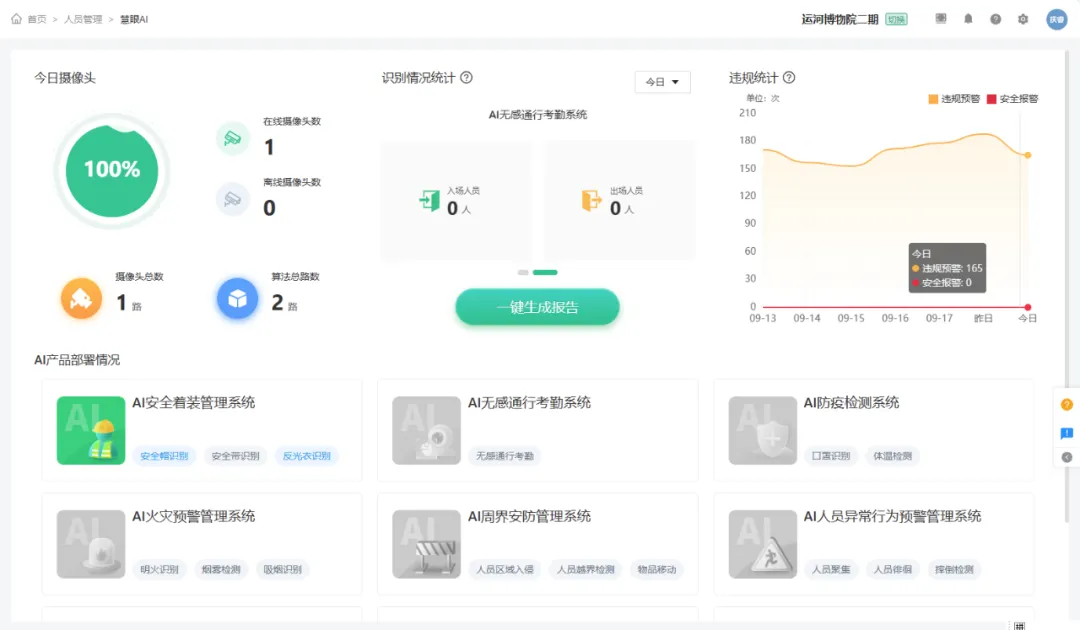
Task: Open the AI无感通行考勤系统 thumbnail
Action: (426, 430)
